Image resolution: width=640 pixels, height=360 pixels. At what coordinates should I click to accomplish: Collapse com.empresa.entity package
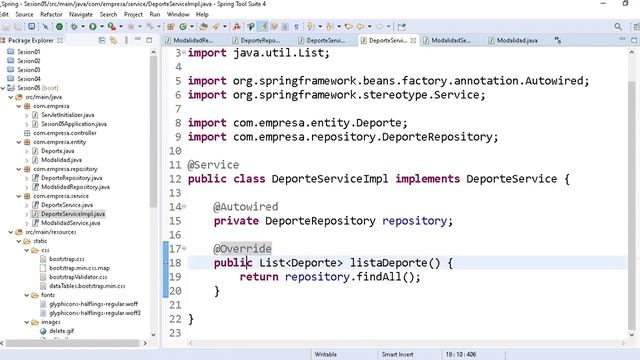click(19, 142)
